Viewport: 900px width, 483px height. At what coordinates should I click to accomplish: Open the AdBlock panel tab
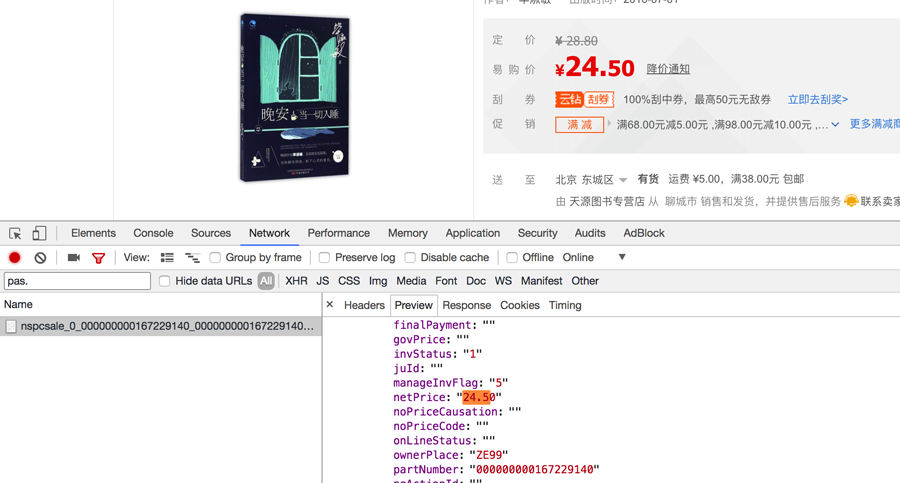[644, 233]
